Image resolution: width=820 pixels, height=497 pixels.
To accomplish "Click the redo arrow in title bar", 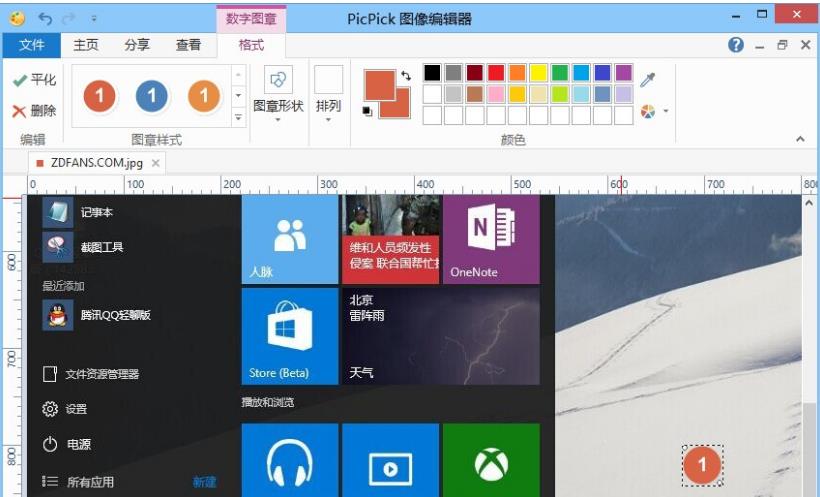I will (x=69, y=19).
